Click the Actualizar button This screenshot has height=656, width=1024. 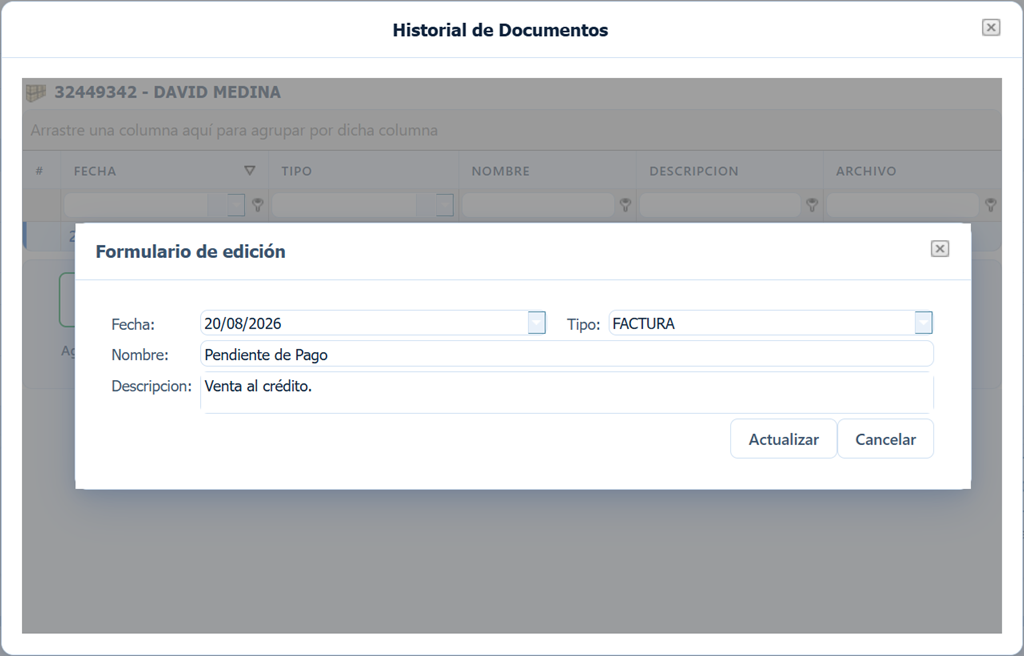click(x=783, y=439)
